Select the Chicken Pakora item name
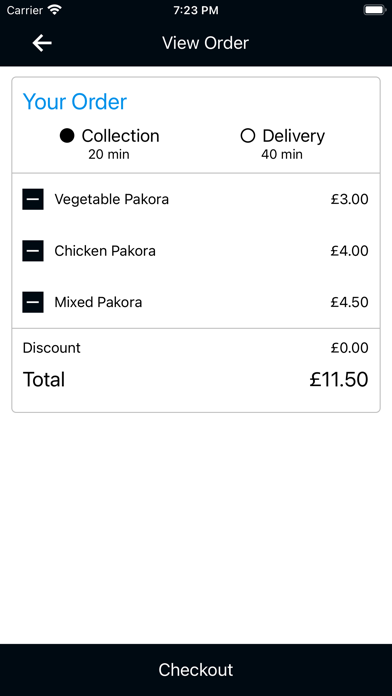Image resolution: width=392 pixels, height=696 pixels. coord(105,251)
